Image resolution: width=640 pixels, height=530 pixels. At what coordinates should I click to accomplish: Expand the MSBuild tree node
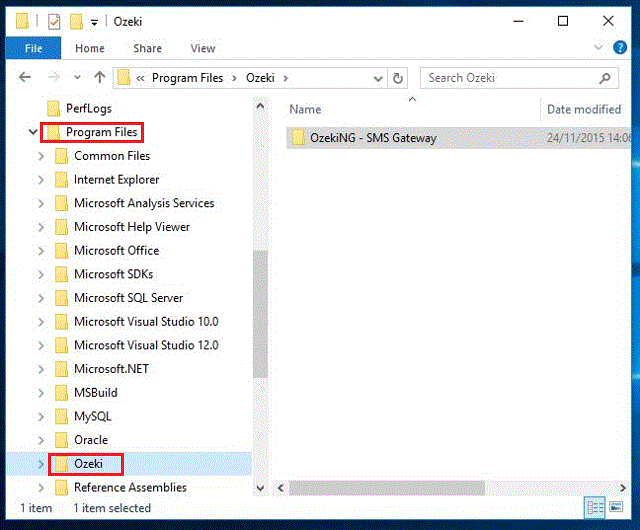41,393
